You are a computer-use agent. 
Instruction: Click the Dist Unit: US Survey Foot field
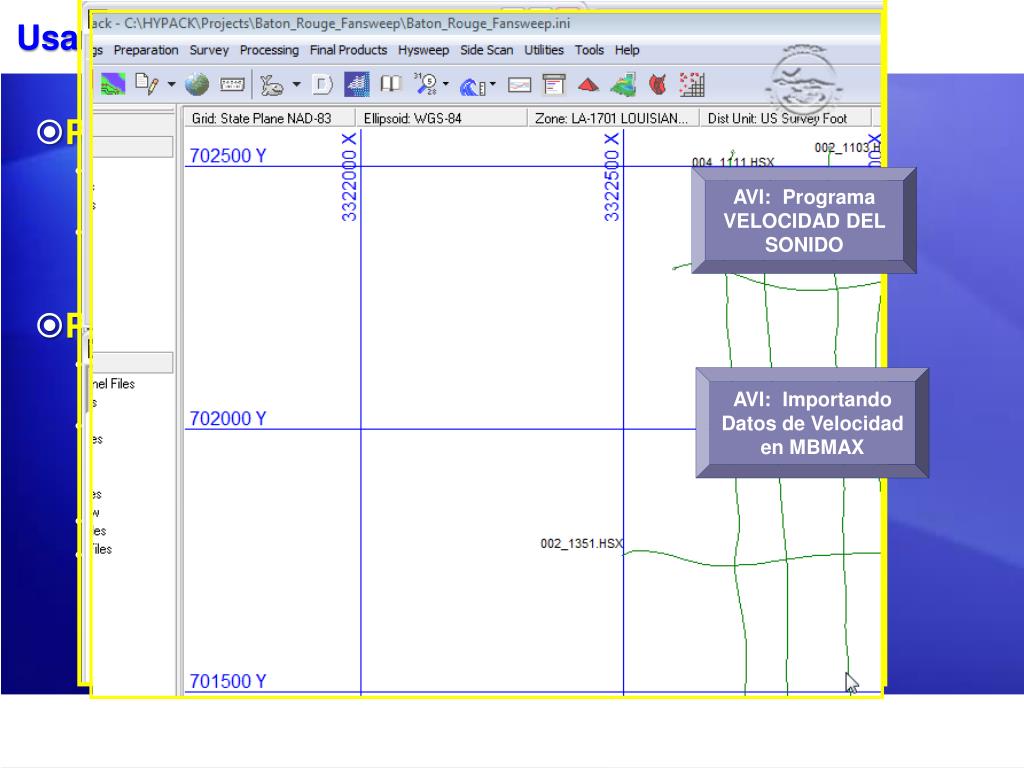coord(786,118)
